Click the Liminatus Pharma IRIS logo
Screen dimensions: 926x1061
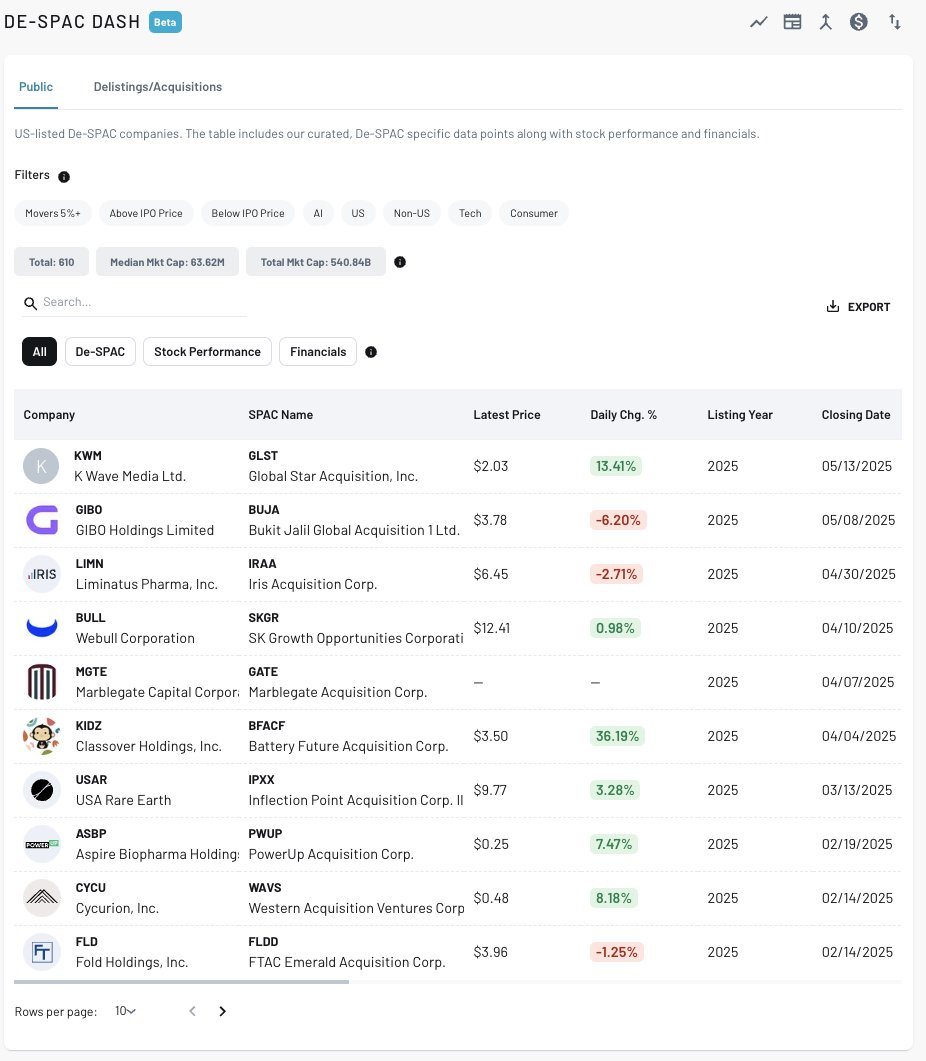click(x=41, y=574)
